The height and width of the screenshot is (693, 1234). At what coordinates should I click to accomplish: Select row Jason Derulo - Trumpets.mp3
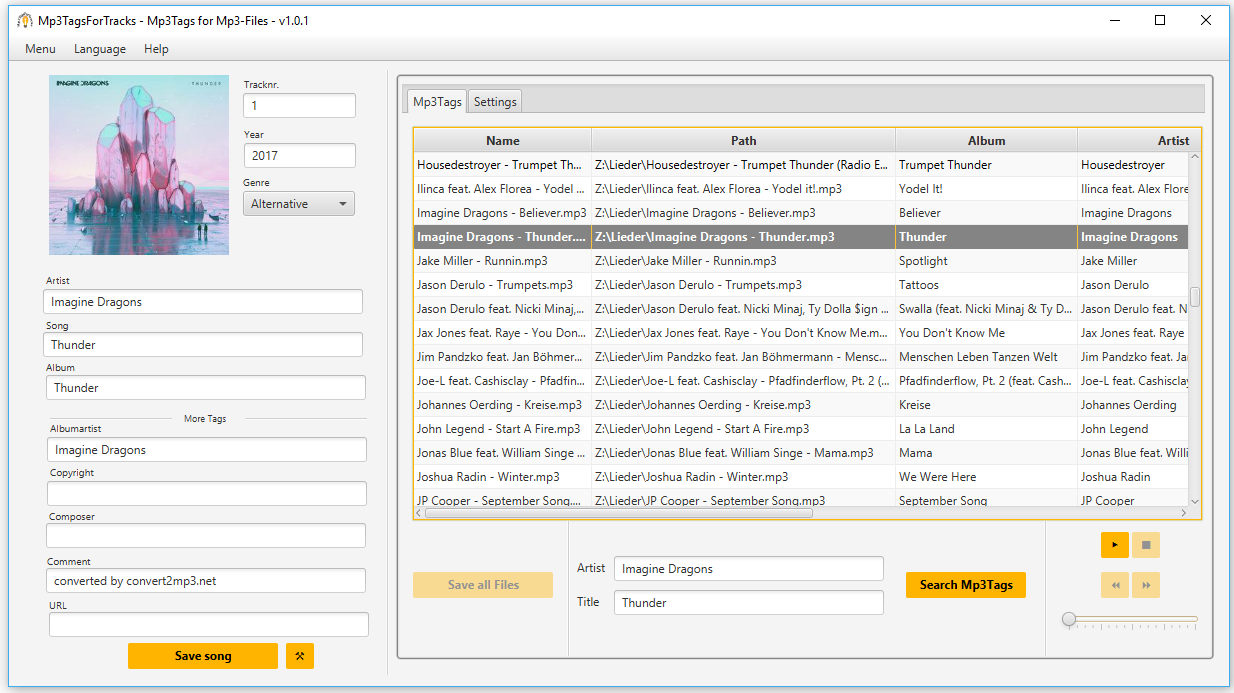coord(801,285)
